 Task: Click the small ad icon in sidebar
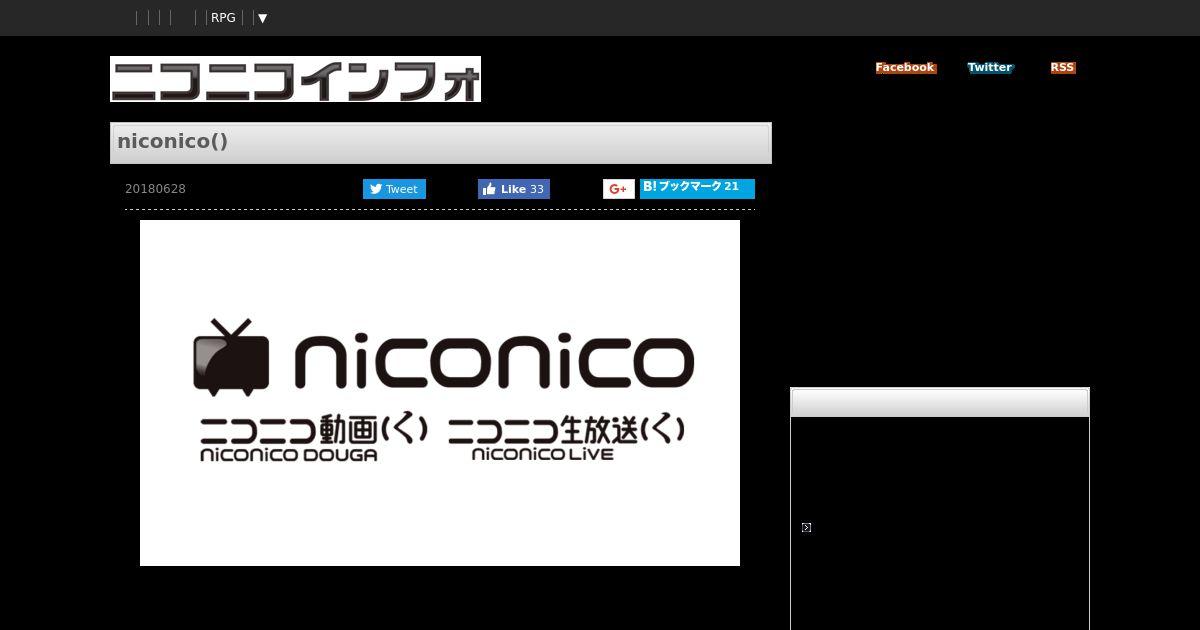[806, 527]
